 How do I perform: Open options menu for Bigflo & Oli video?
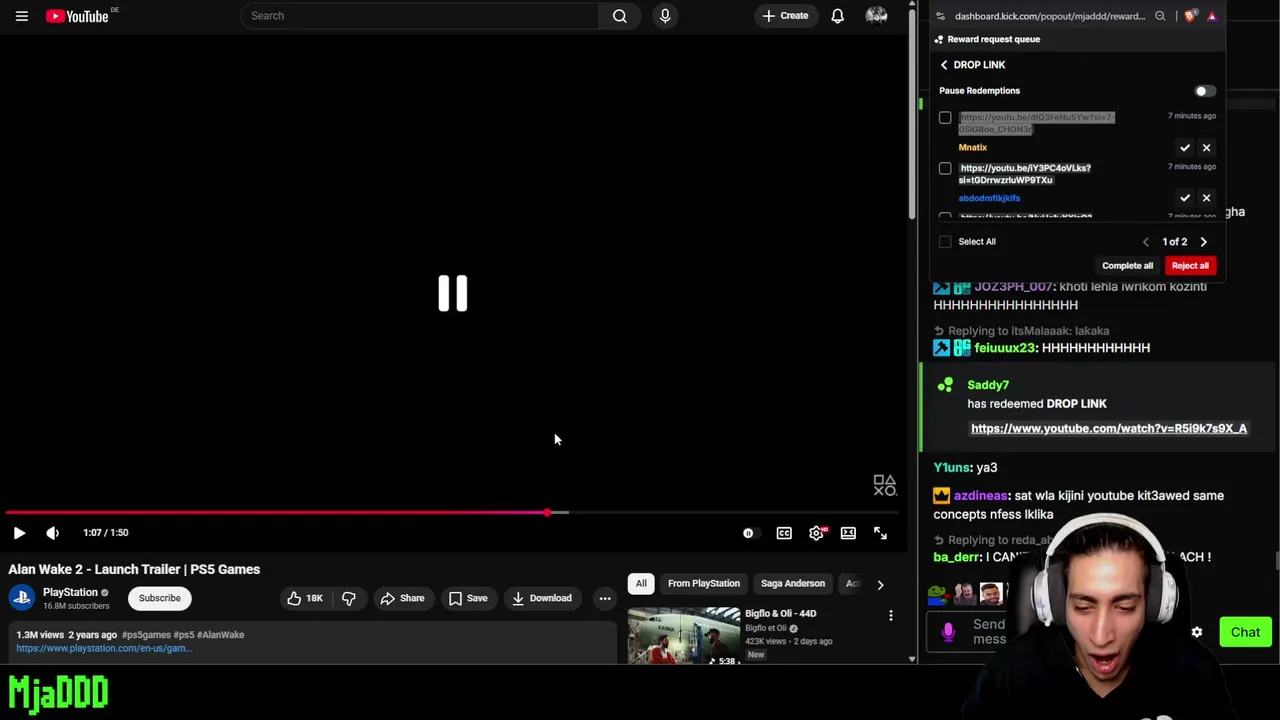[891, 616]
